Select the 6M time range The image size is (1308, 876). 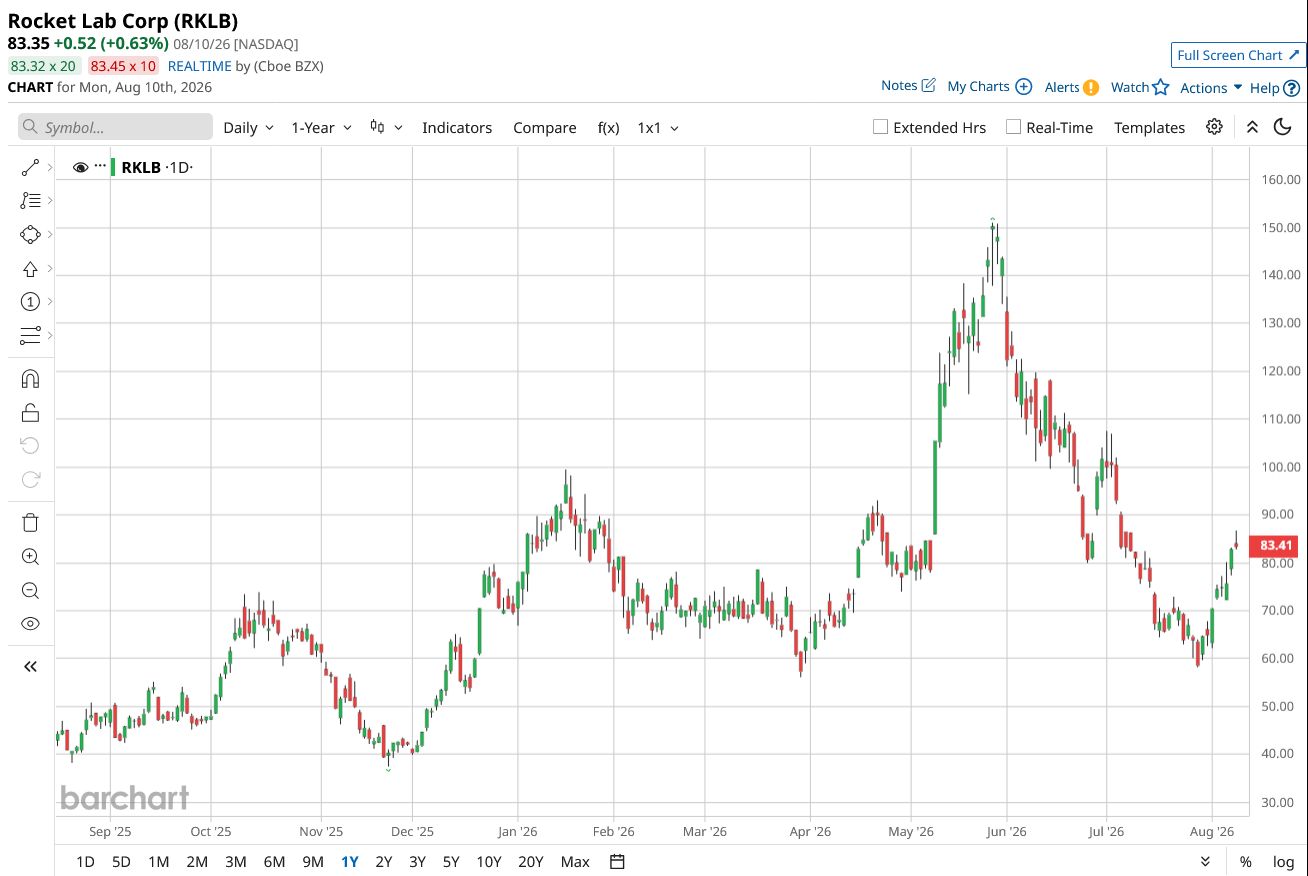point(274,862)
